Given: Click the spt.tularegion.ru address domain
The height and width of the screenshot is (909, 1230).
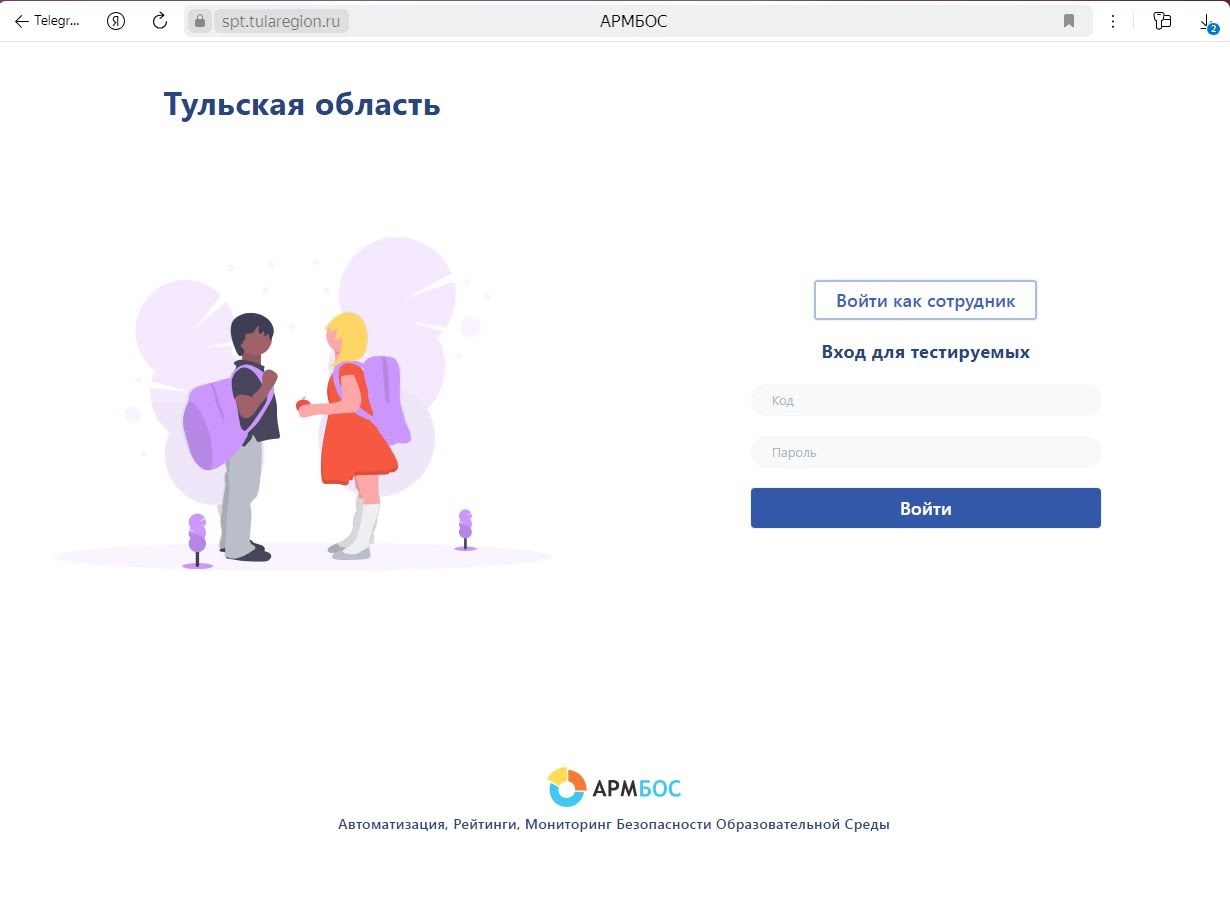Looking at the screenshot, I should pos(281,21).
